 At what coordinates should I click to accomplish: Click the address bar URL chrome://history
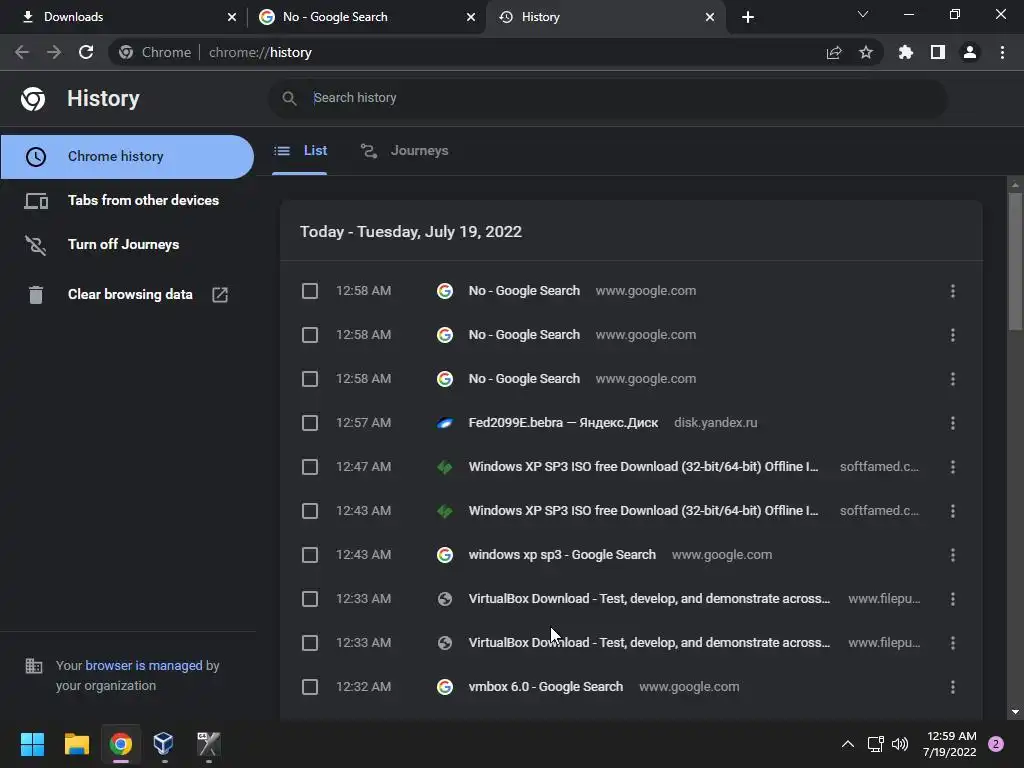[x=260, y=52]
